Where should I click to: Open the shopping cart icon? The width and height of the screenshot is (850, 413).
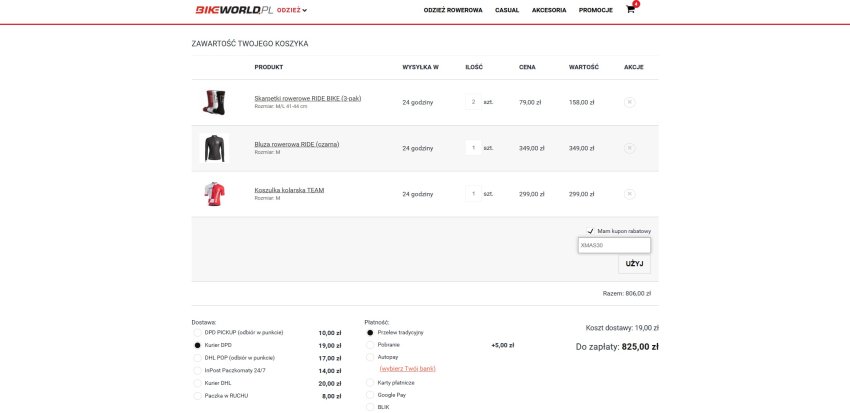click(630, 10)
